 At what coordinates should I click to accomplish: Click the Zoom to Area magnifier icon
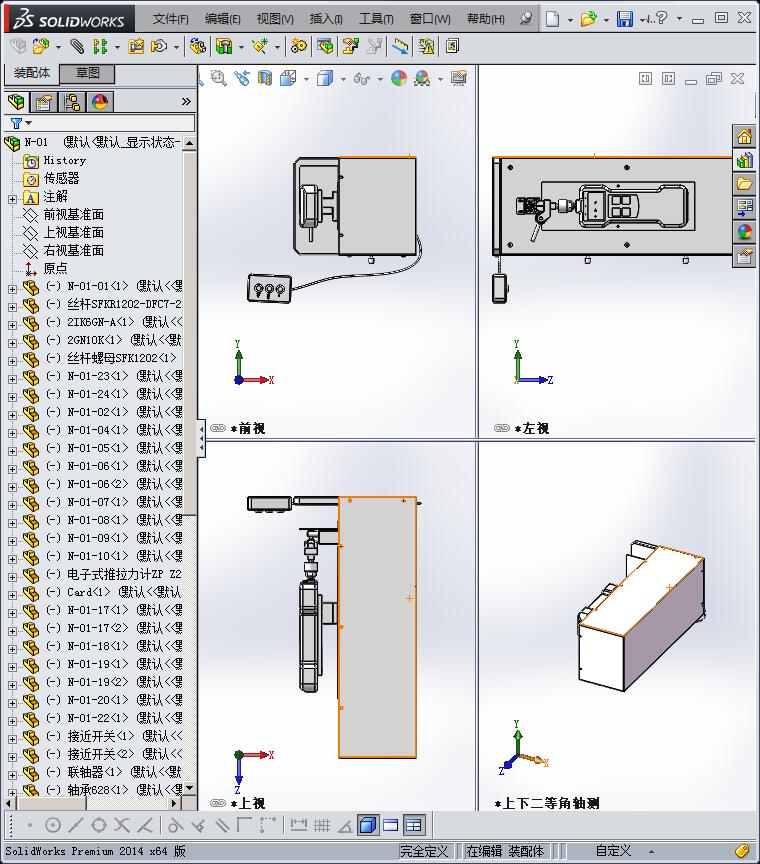click(x=219, y=78)
